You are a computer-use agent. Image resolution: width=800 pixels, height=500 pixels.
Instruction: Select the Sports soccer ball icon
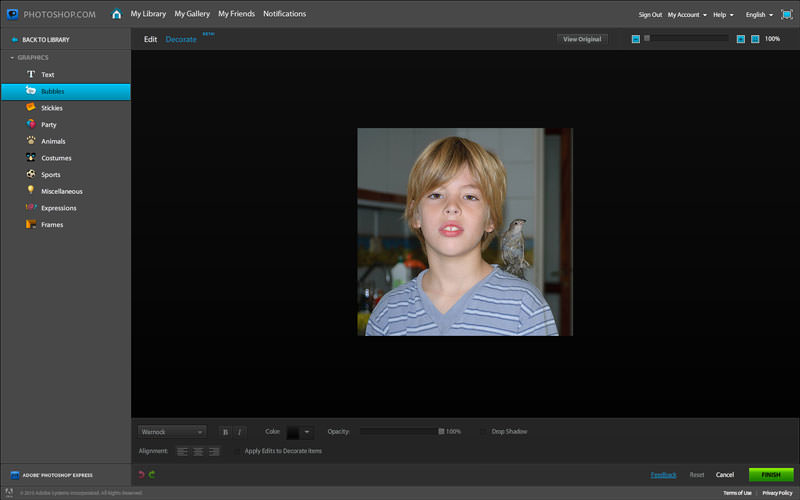(x=31, y=174)
